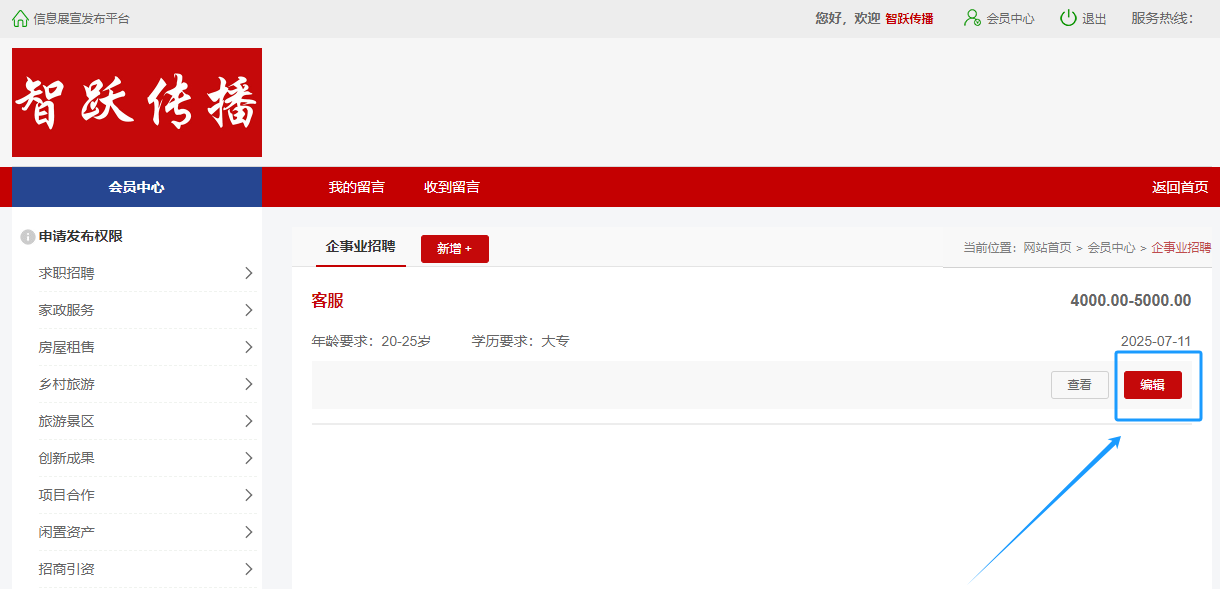This screenshot has width=1220, height=589.
Task: Open the 客服 job title link
Action: click(328, 301)
